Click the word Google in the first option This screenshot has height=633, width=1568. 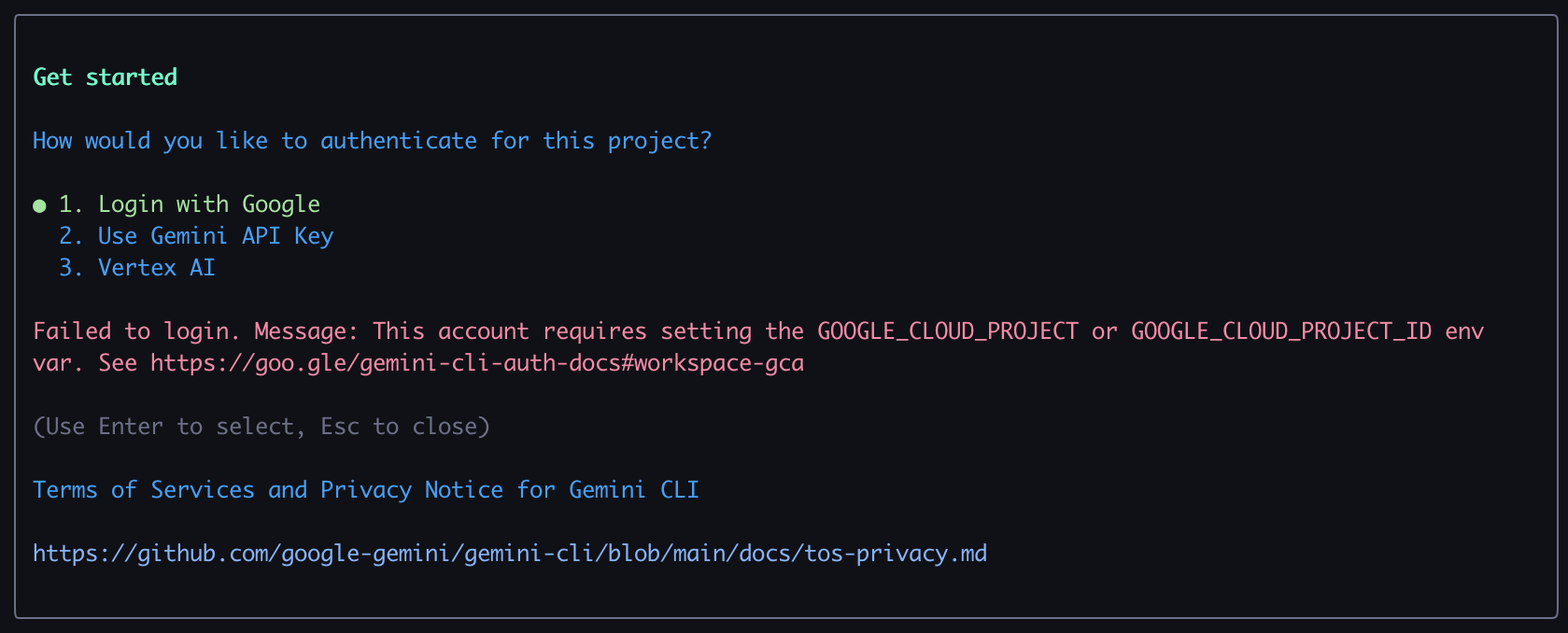click(281, 204)
